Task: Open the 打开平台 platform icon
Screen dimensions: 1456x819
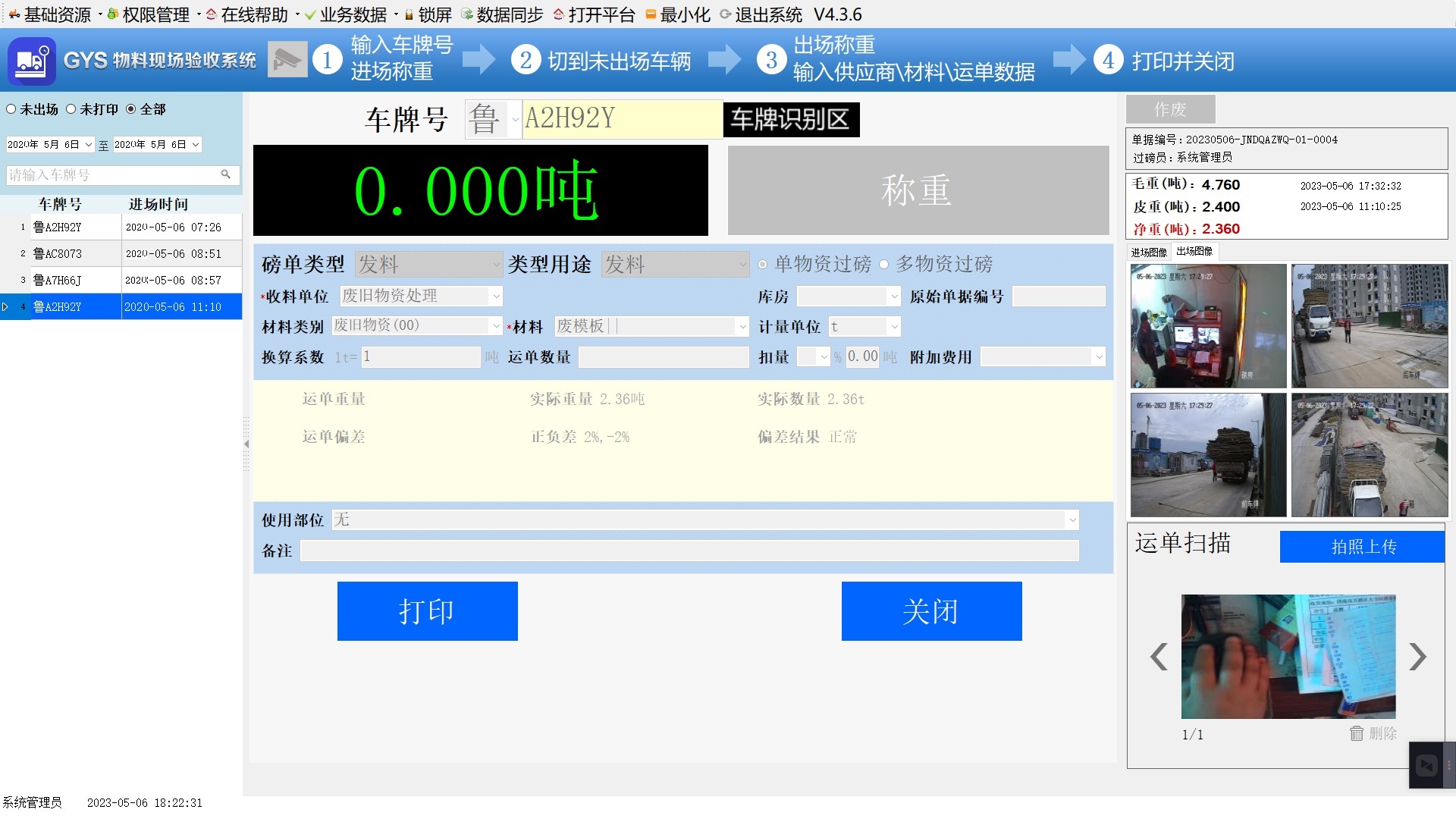Action: click(559, 14)
